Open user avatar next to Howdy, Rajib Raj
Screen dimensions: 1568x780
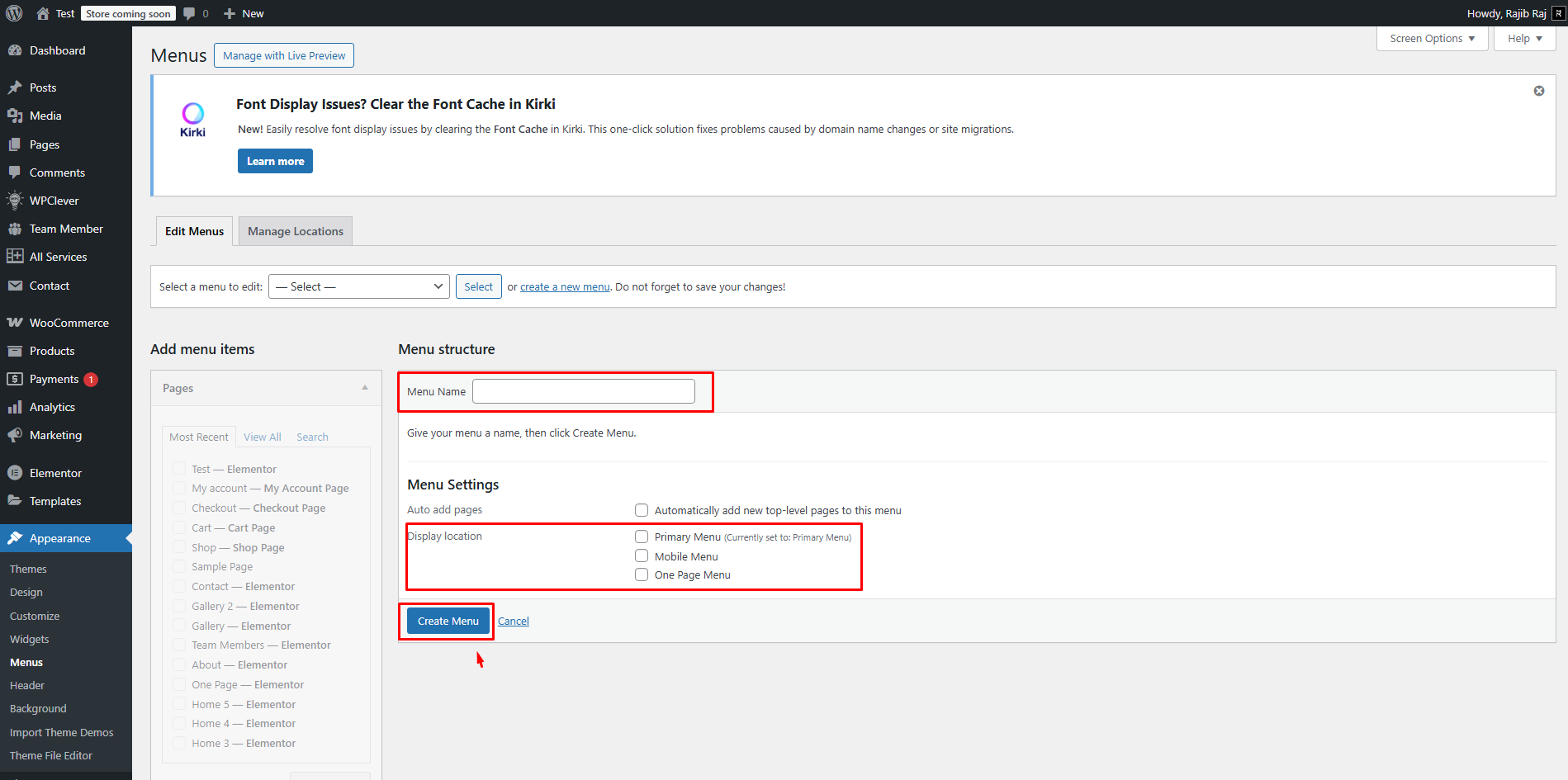point(1558,13)
